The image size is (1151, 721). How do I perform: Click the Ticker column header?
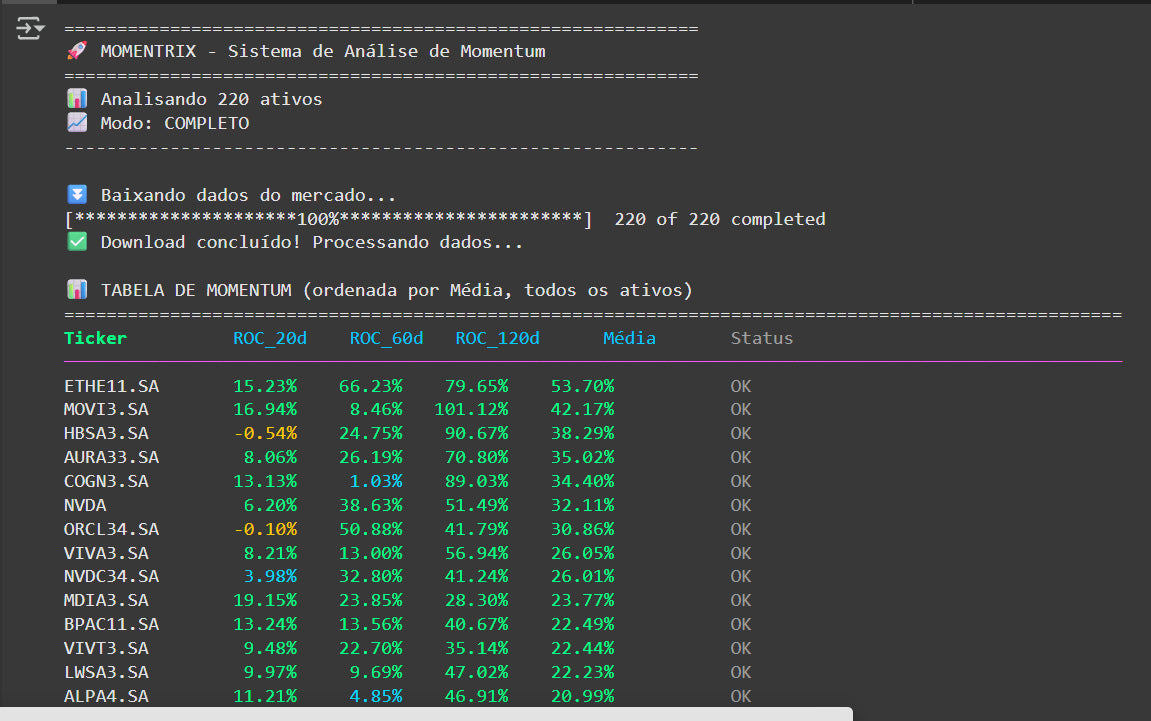pos(95,338)
